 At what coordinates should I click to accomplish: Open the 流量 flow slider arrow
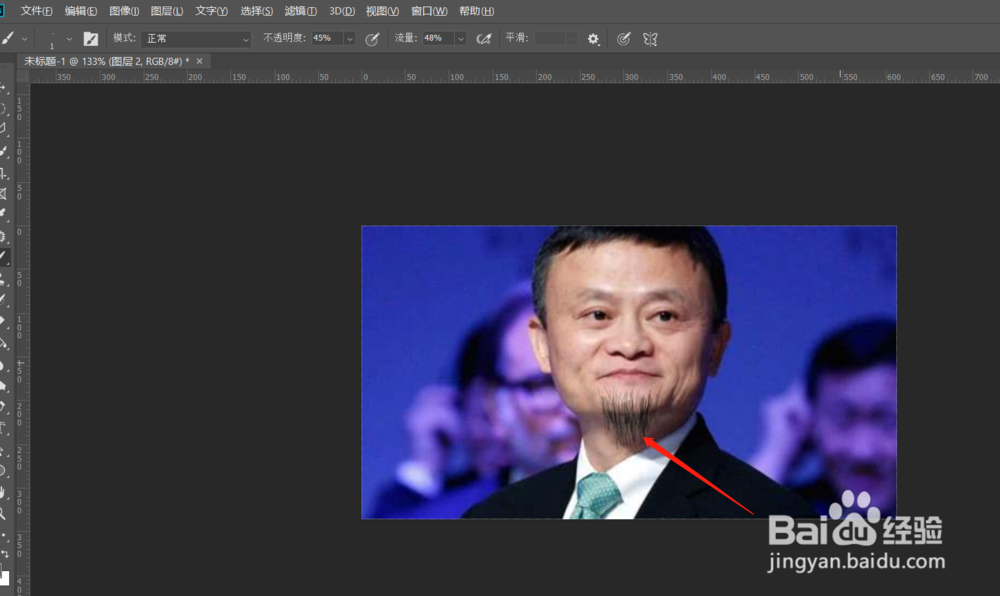[x=460, y=39]
